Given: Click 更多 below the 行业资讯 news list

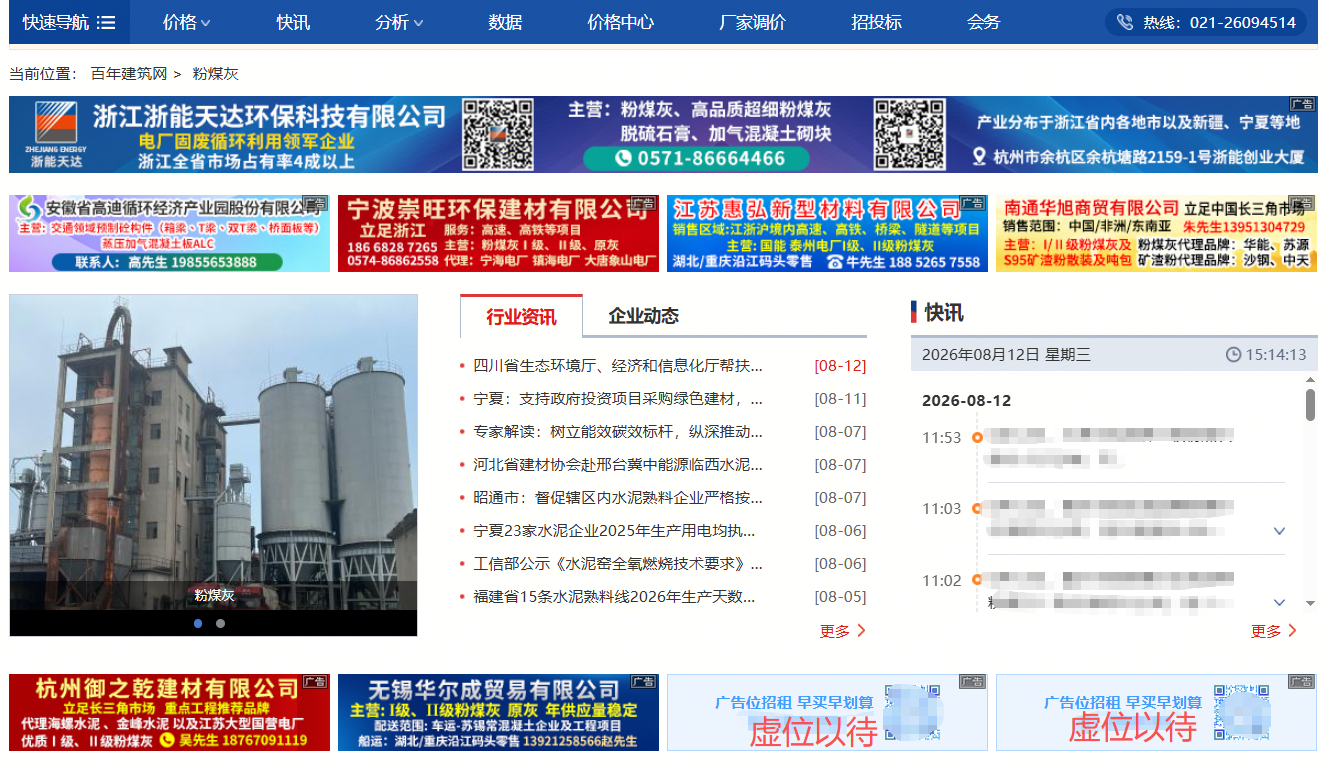Looking at the screenshot, I should [842, 631].
